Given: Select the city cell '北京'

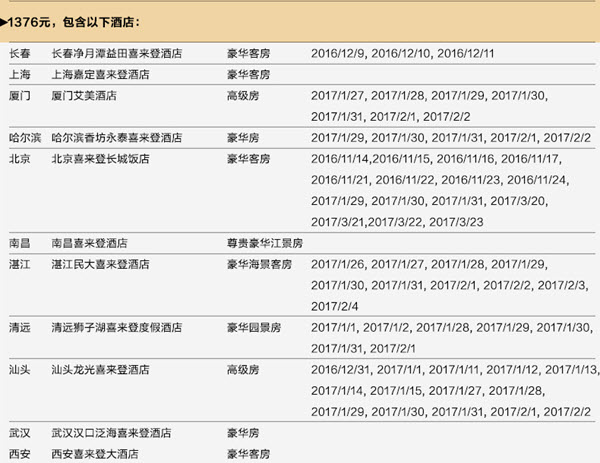Looking at the screenshot, I should coord(20,158).
